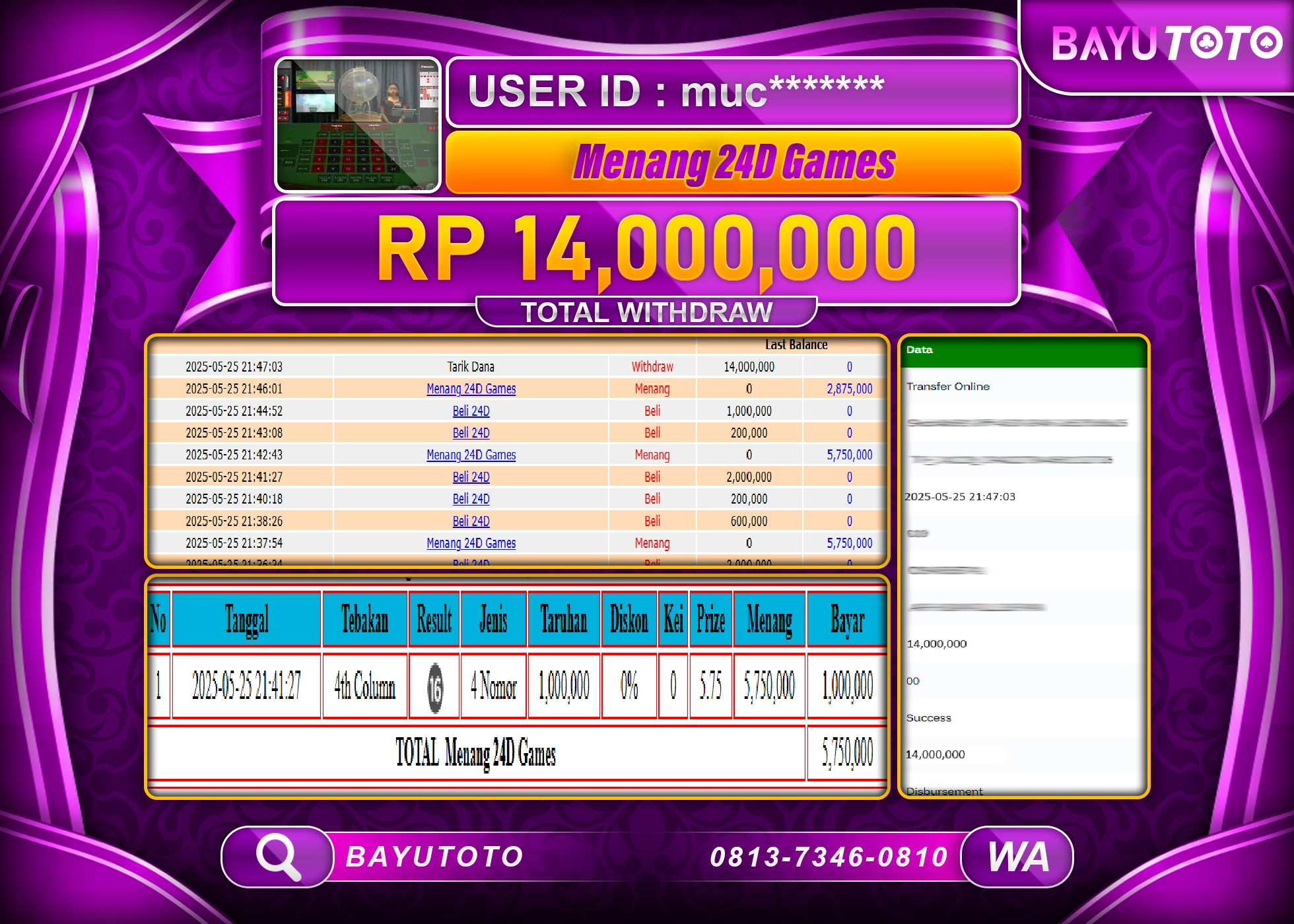This screenshot has height=924, width=1294.
Task: Select the Menang 24D Games entry at 21:42:43
Action: (471, 455)
